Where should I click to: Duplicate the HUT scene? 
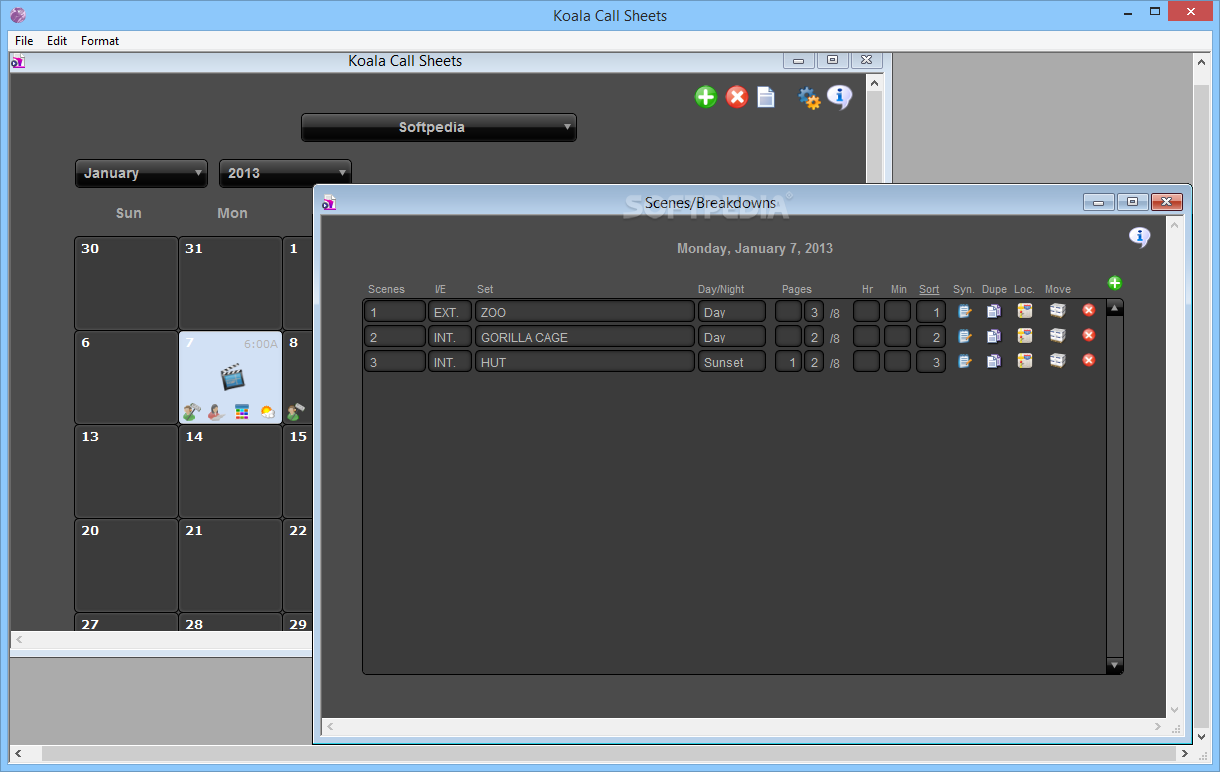pyautogui.click(x=993, y=361)
